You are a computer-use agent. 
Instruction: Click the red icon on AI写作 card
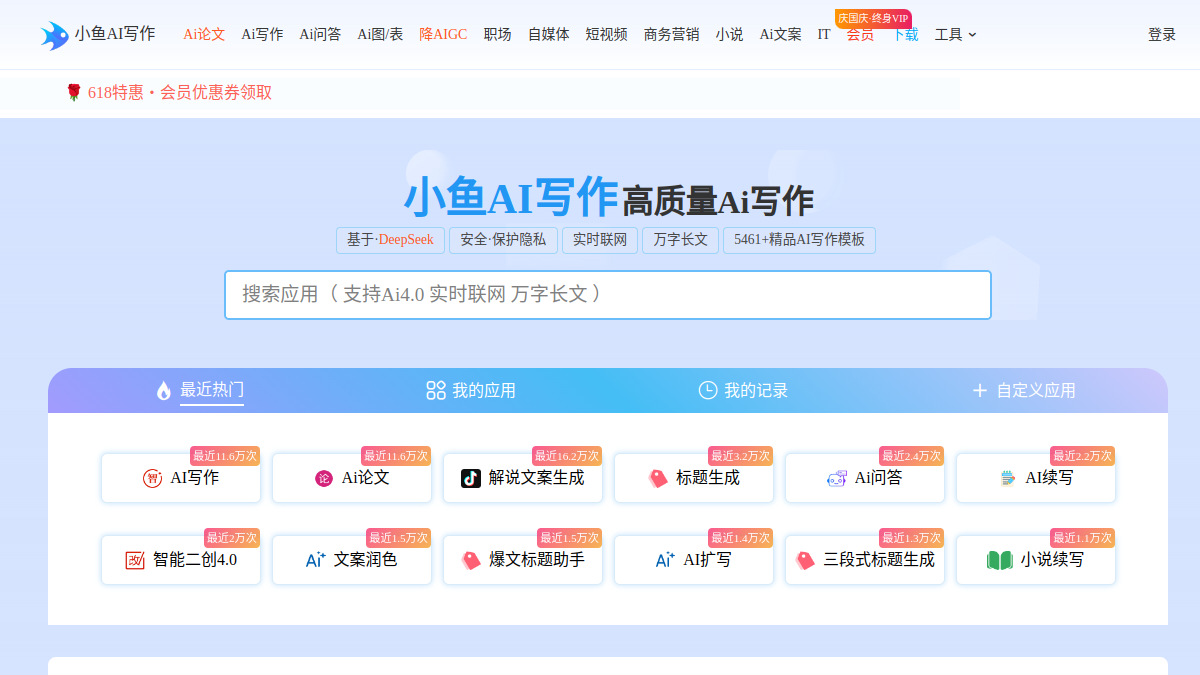point(152,478)
